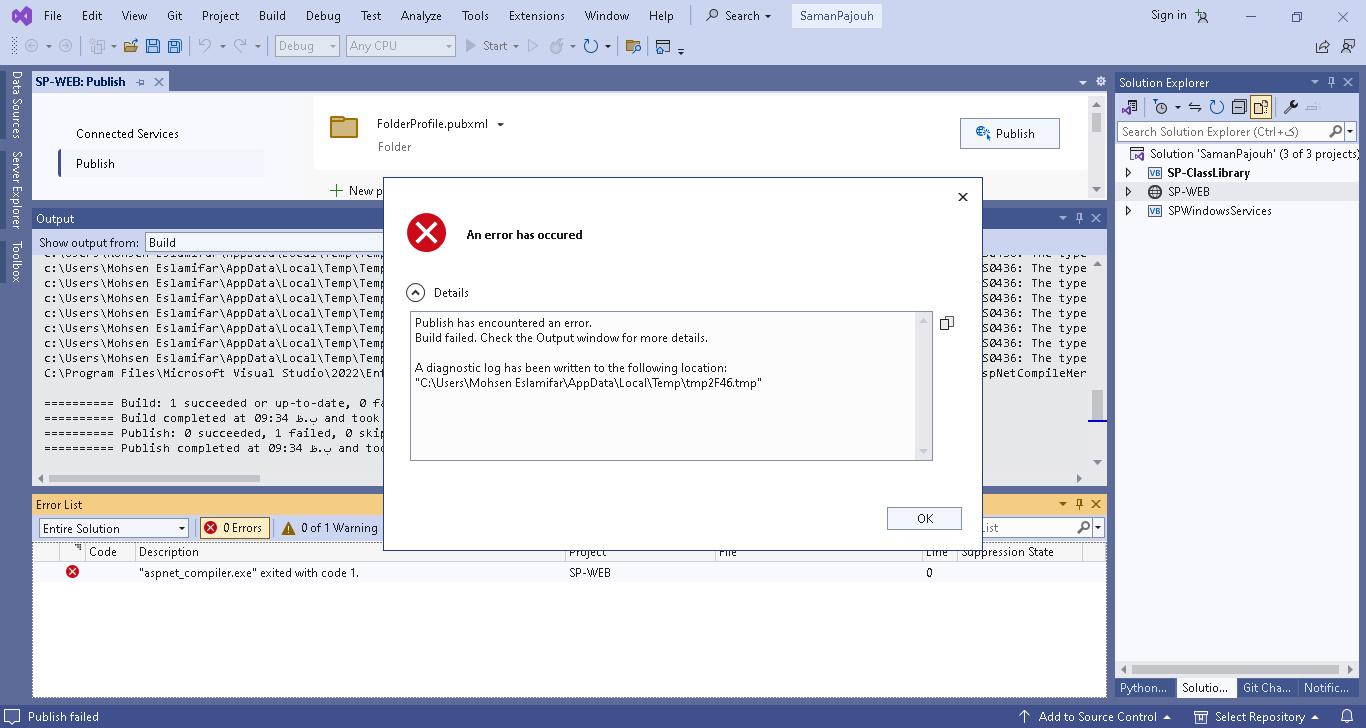Click the SP-WEB globe project icon

[1155, 192]
